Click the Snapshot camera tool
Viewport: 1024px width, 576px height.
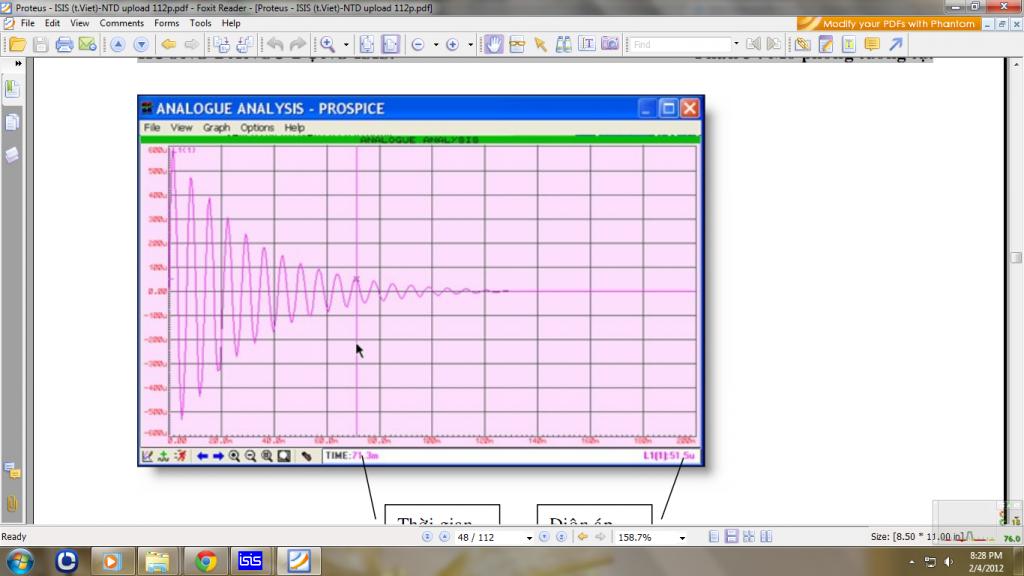coord(609,44)
